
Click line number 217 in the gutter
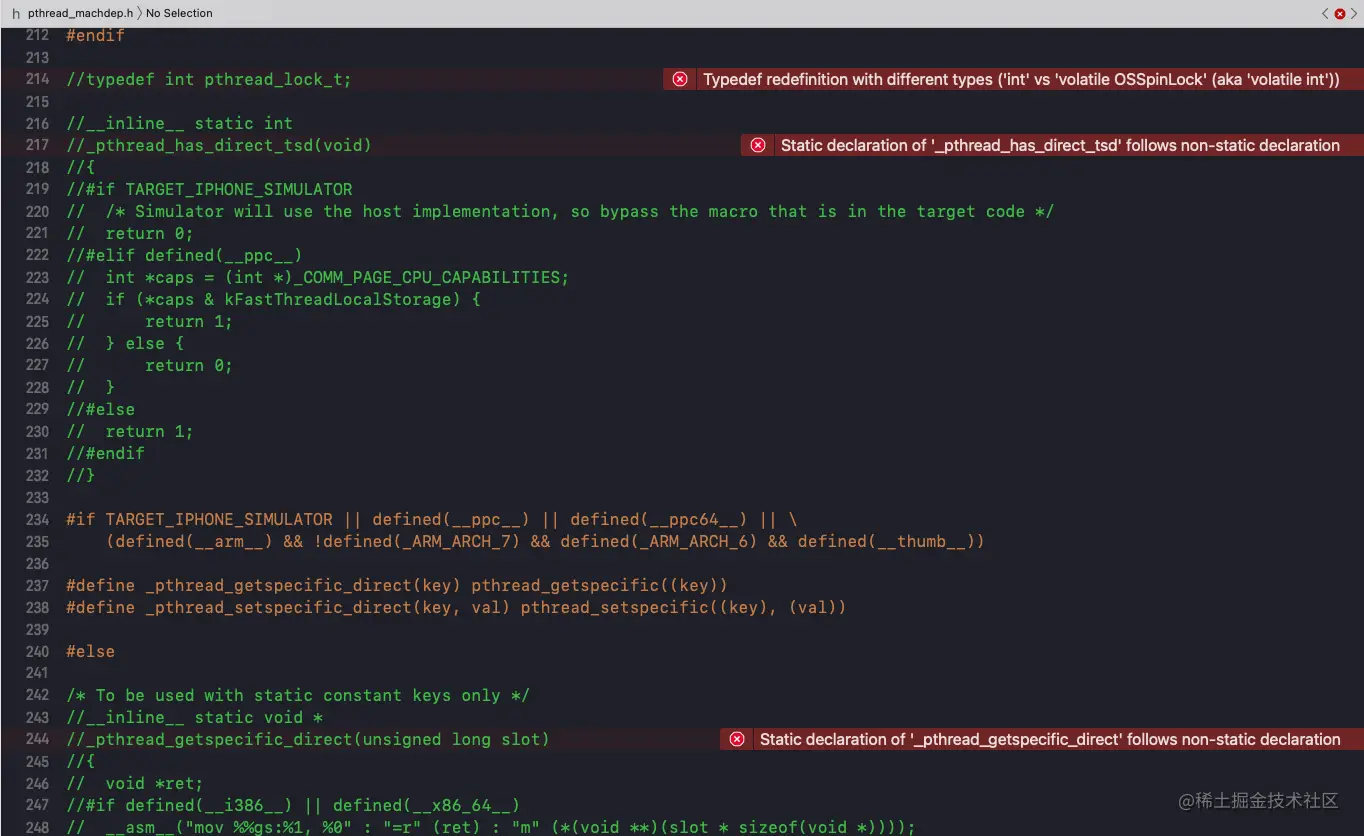tap(37, 145)
